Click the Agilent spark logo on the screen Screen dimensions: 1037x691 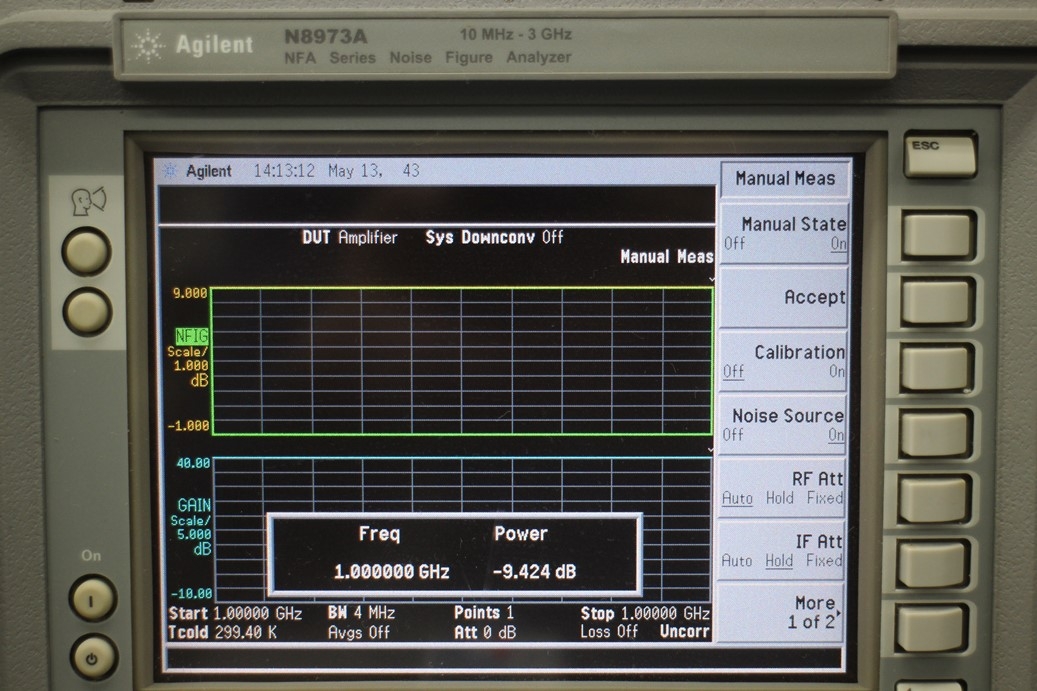pyautogui.click(x=170, y=171)
